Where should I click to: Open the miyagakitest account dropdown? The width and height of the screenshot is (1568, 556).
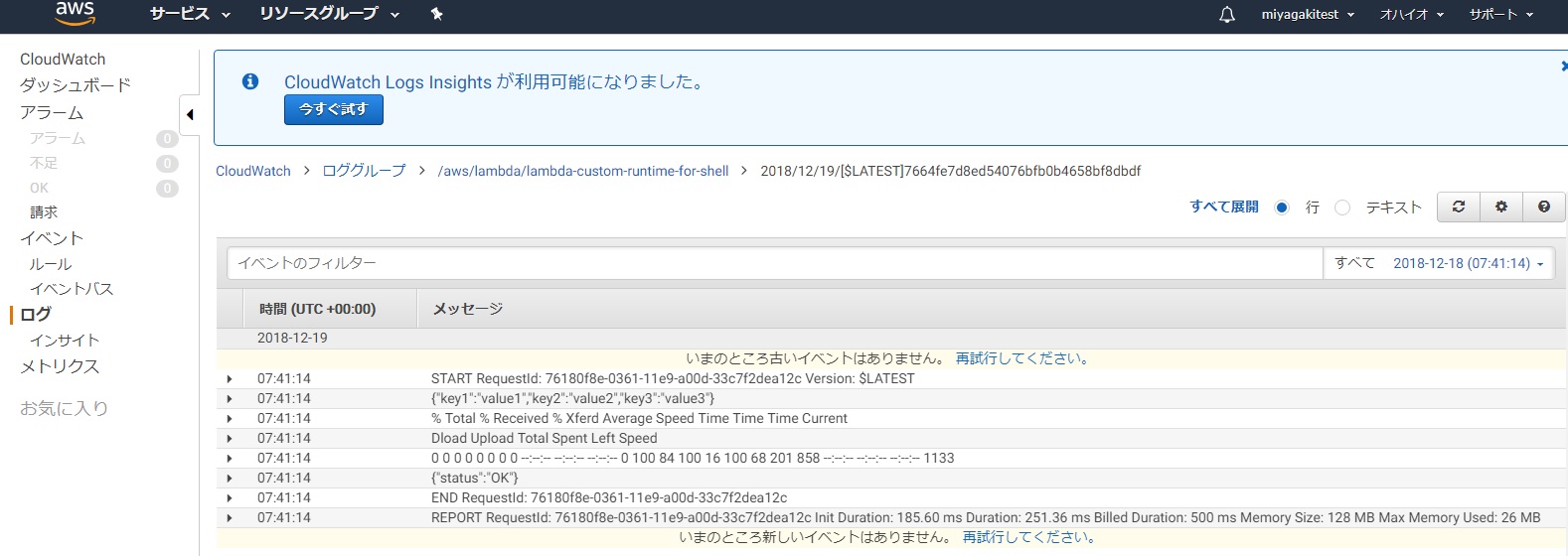click(x=1308, y=14)
